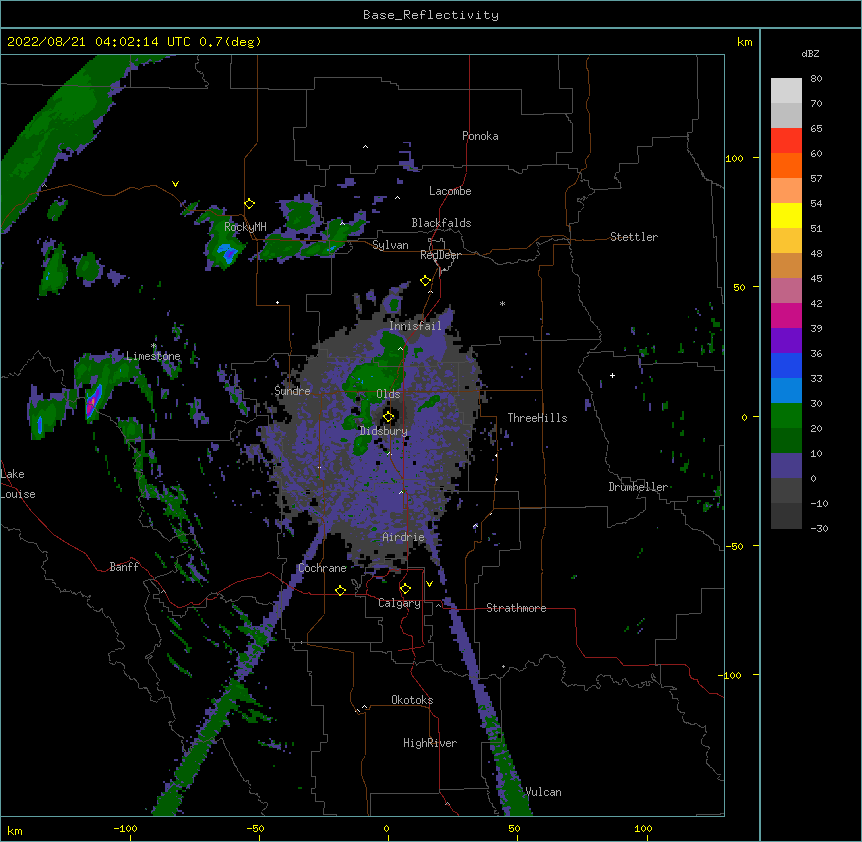Viewport: 862px width, 842px height.
Task: Click the white caret marker south of Ponoka
Action: [x=366, y=147]
